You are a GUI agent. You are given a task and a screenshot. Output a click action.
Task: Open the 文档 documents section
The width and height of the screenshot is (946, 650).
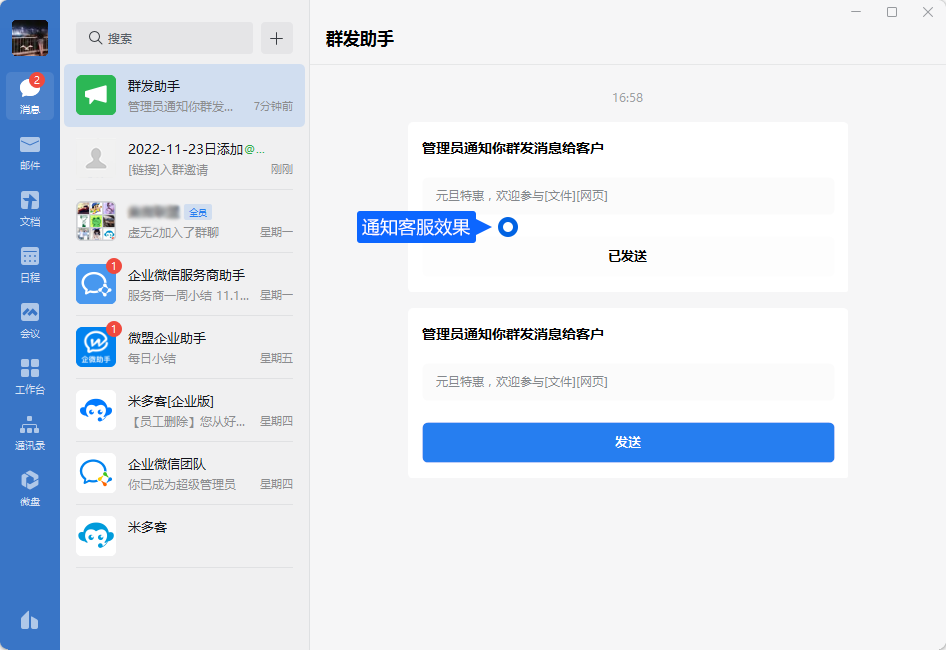(x=30, y=209)
